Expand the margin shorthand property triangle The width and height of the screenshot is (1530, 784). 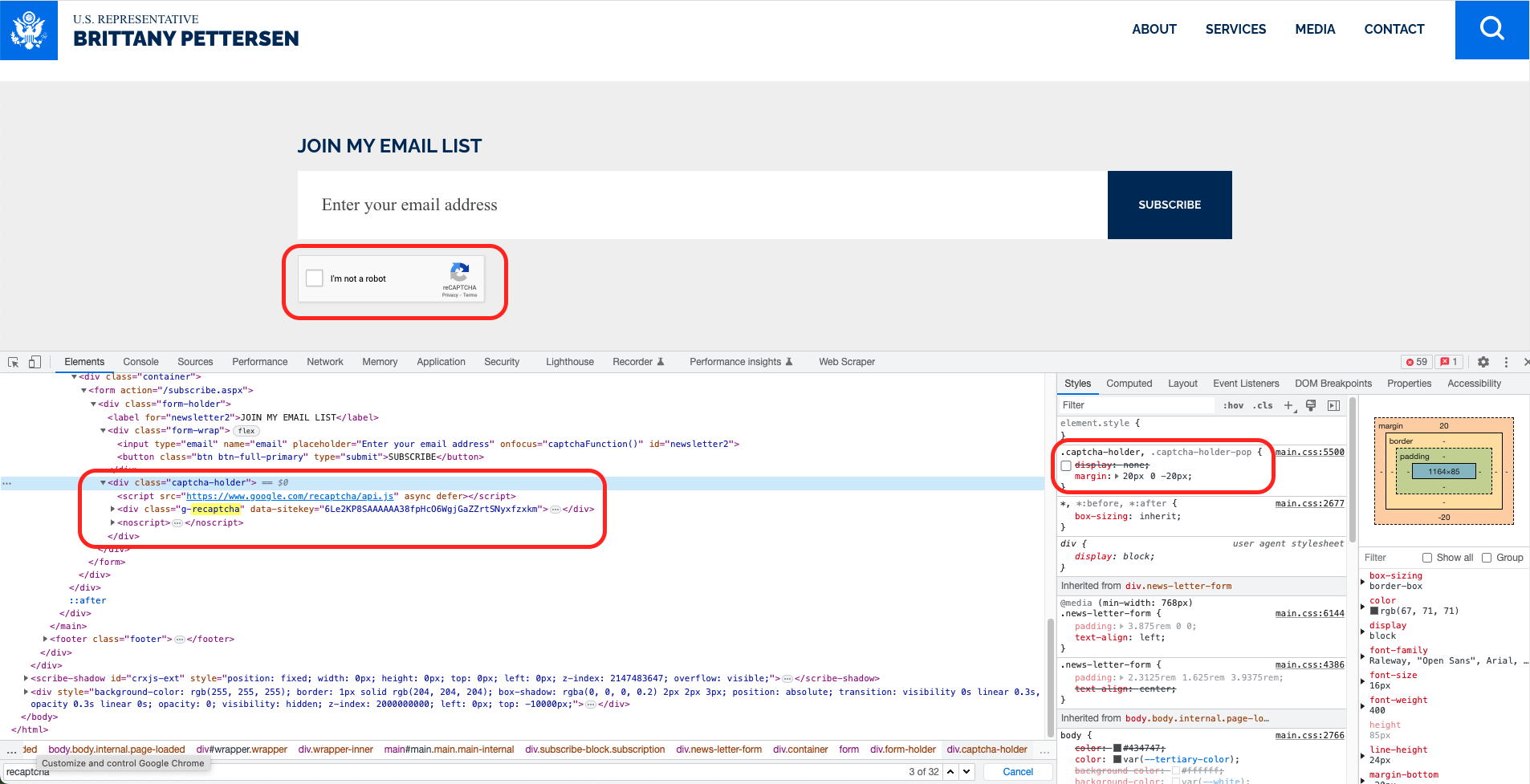pos(1117,476)
